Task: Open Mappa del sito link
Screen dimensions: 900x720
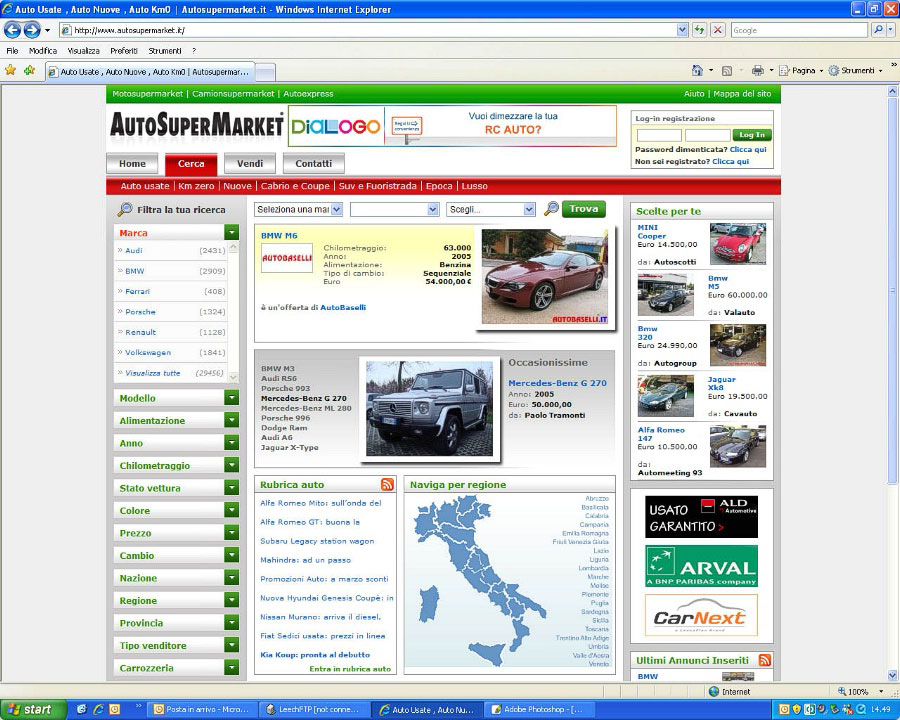Action: click(x=742, y=94)
